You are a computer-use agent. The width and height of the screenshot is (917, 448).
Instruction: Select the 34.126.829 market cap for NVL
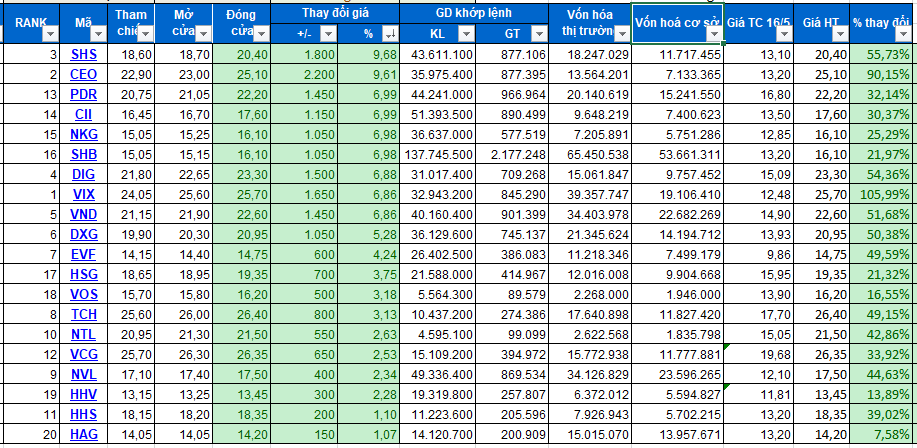click(x=590, y=374)
